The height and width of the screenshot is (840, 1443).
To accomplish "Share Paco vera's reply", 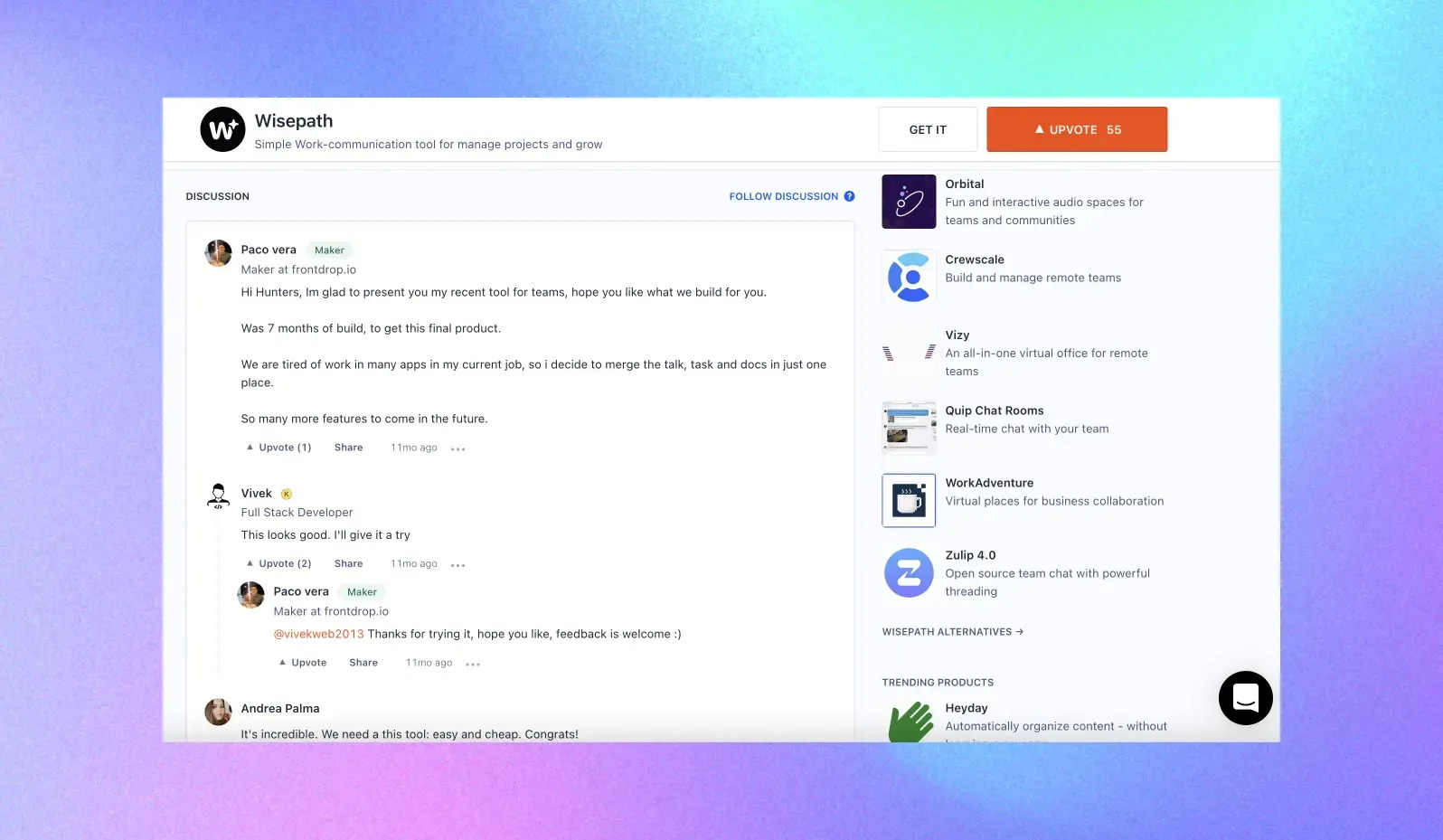I will pyautogui.click(x=363, y=663).
